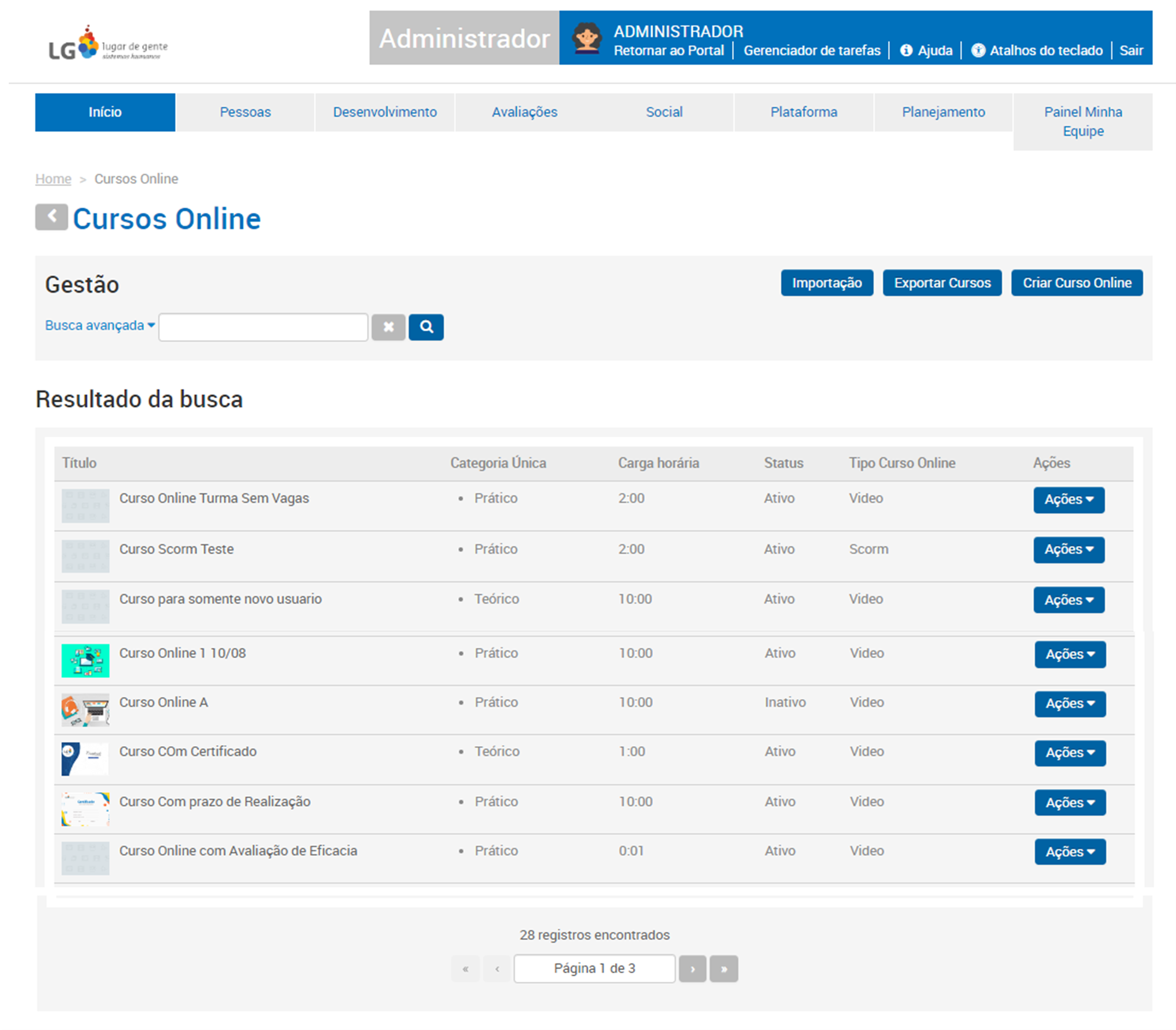Click the Categoria Única column header
Screen dimensions: 1176x1030
pyautogui.click(x=498, y=463)
